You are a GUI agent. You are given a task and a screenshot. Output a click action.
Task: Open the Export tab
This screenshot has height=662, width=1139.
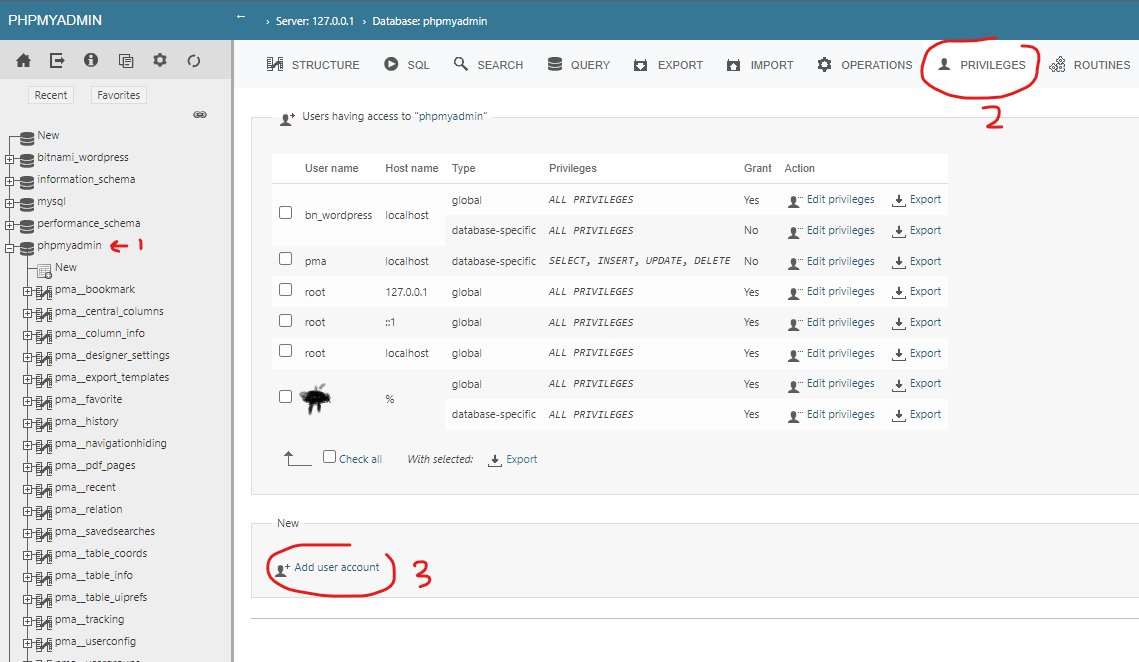(x=668, y=65)
